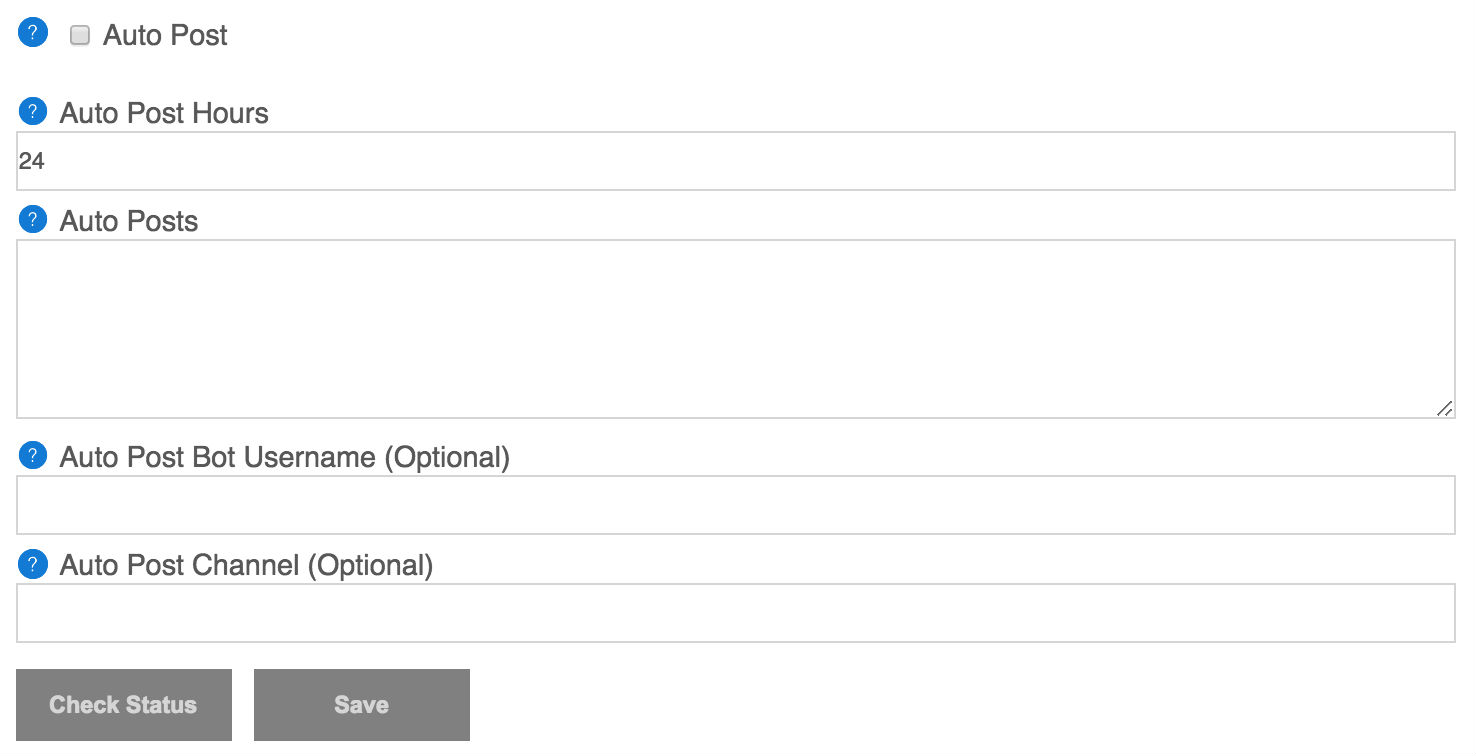Click the help icon for Auto Post Hours
Screen dimensions: 1476x756
33,111
